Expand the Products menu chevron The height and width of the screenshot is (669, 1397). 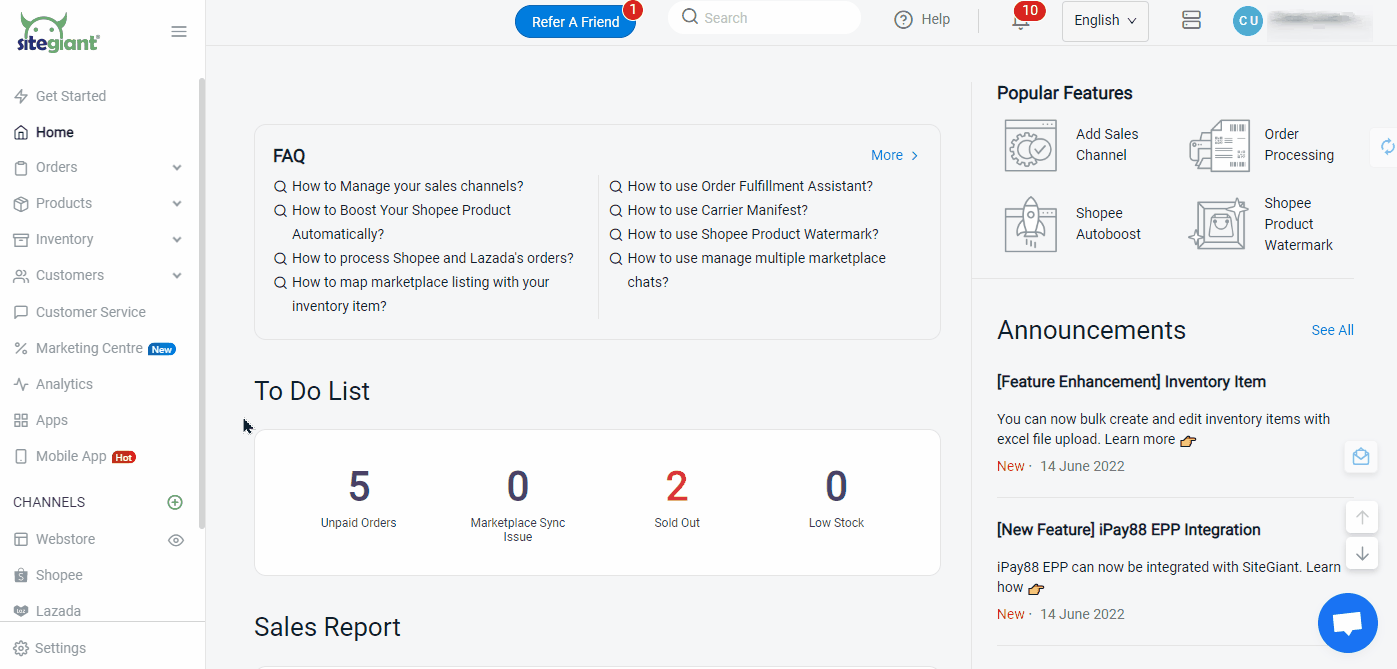[177, 204]
